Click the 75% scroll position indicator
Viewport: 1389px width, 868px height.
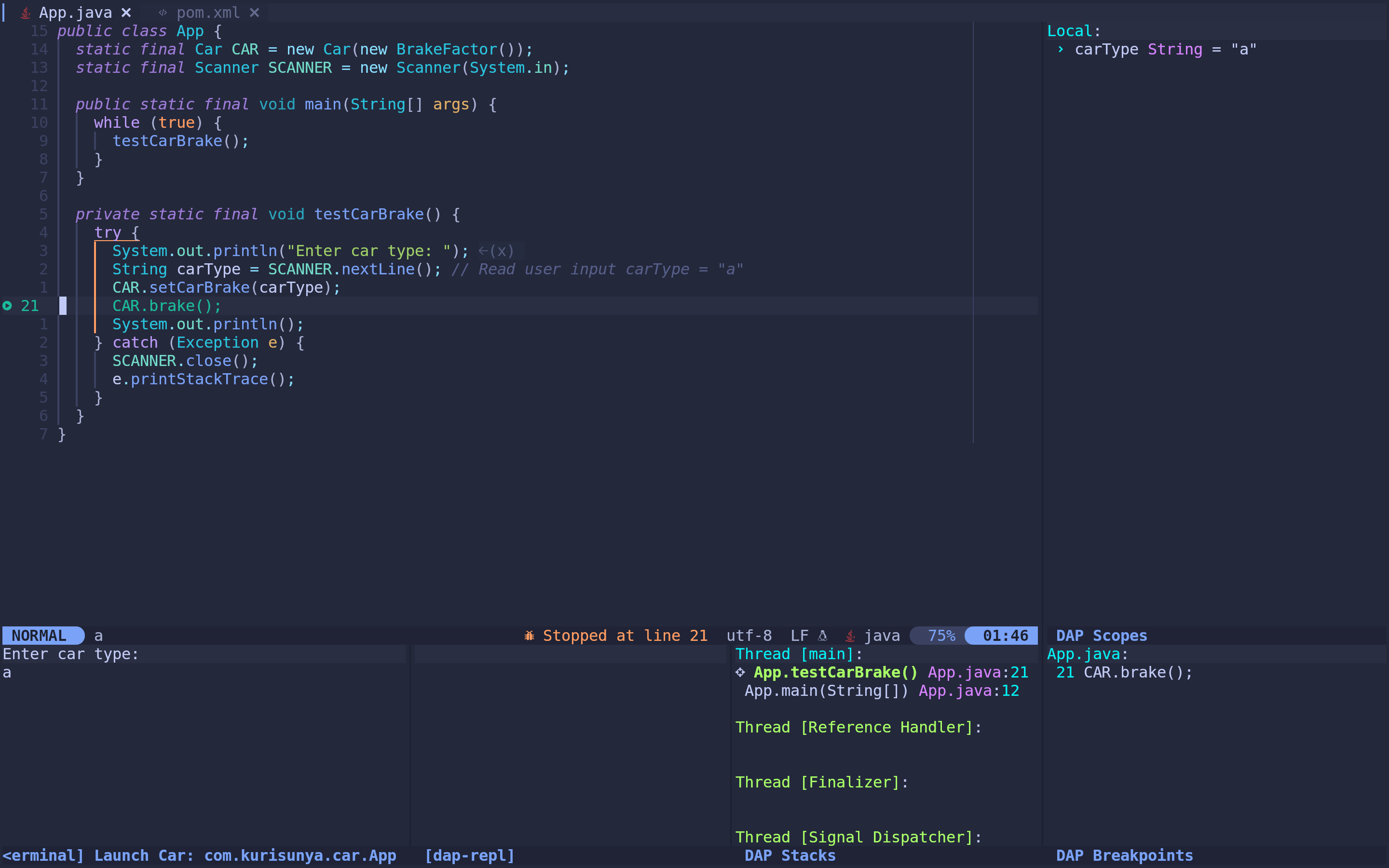941,636
